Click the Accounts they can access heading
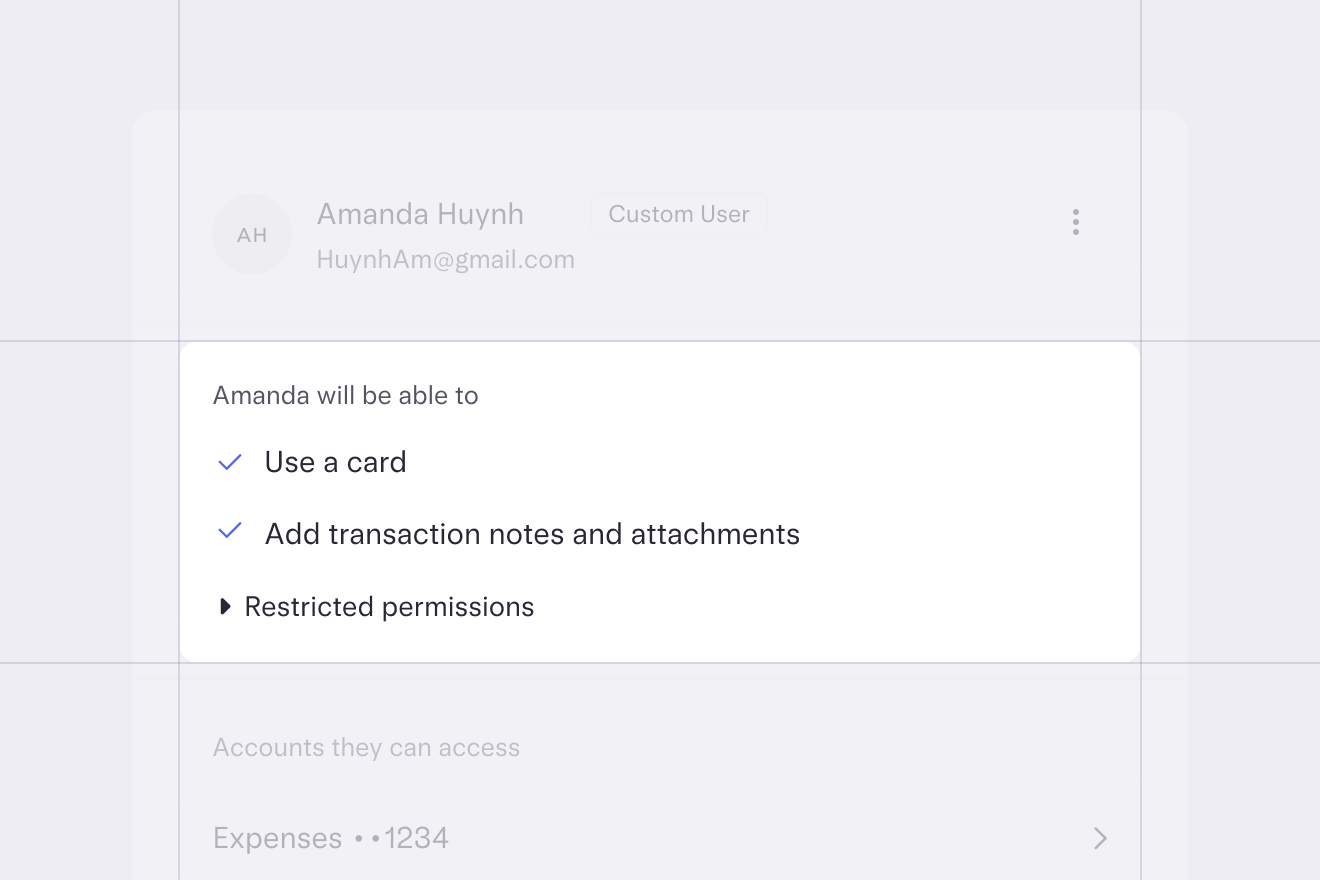The width and height of the screenshot is (1320, 880). 366,748
